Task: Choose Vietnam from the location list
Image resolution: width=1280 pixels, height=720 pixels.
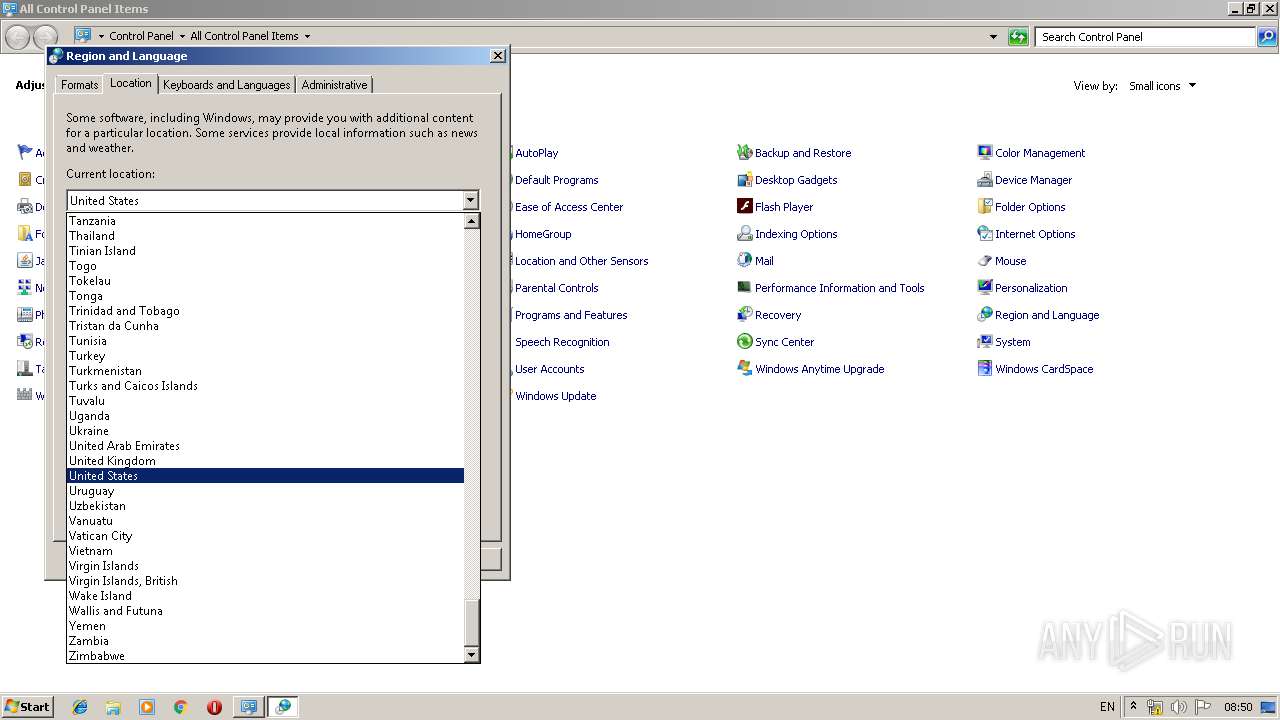Action: 265,551
